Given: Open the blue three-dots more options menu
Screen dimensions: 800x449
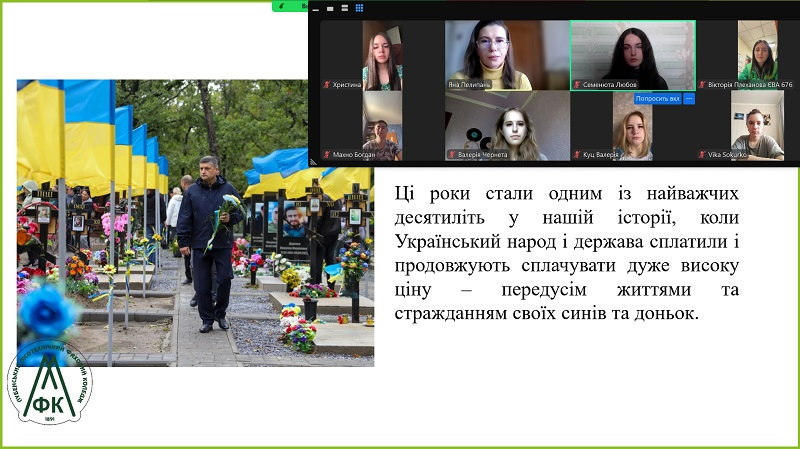Looking at the screenshot, I should (x=689, y=98).
